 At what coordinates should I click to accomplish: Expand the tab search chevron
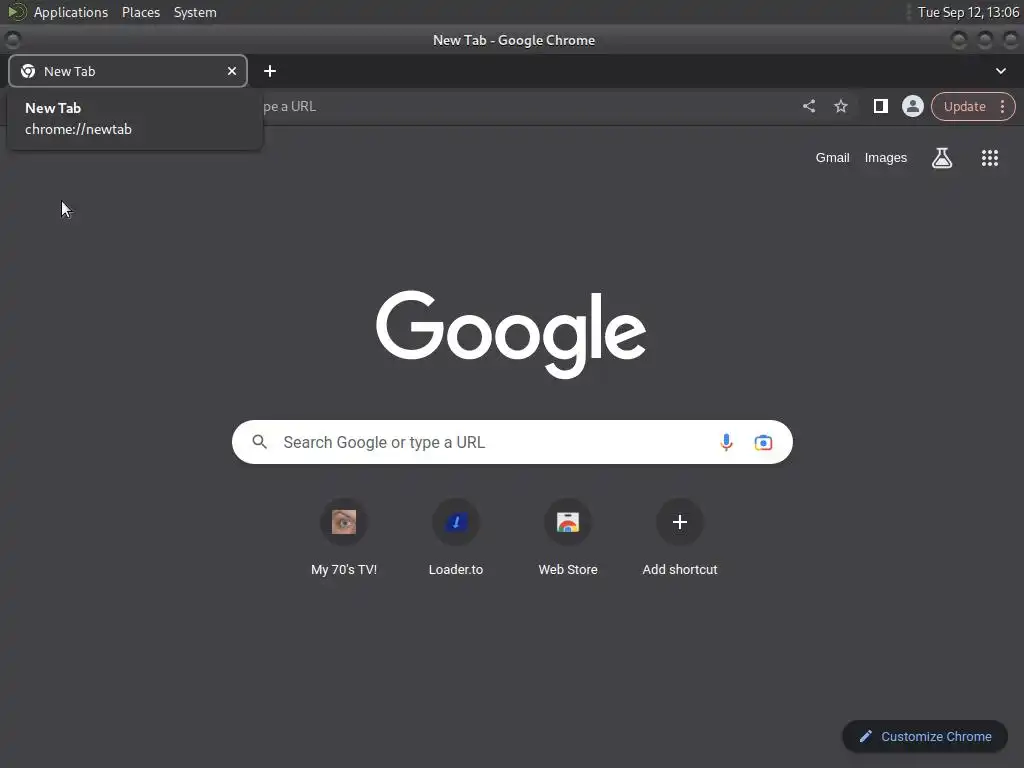tap(1000, 71)
